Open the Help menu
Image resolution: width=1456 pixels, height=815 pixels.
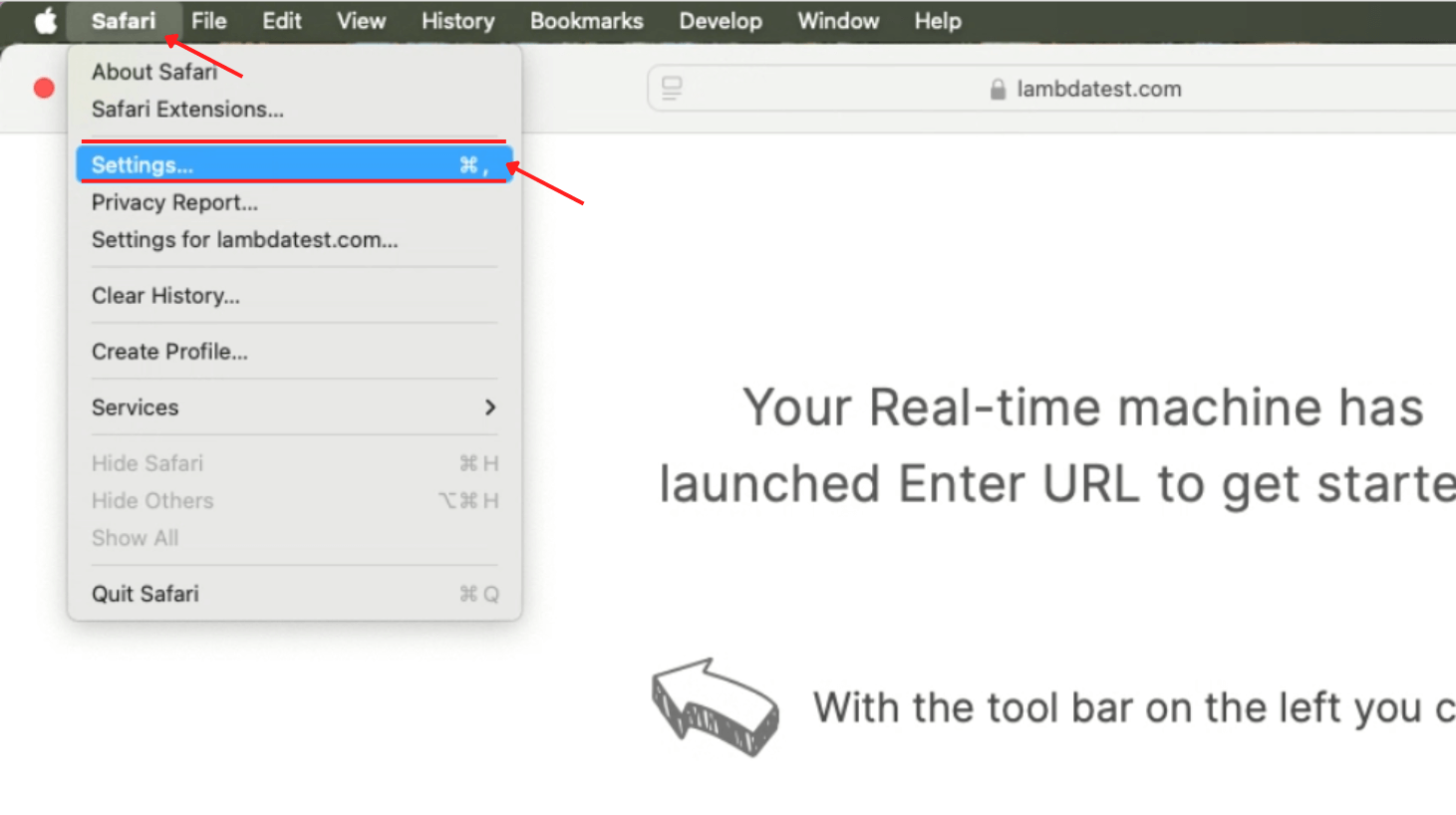[938, 21]
